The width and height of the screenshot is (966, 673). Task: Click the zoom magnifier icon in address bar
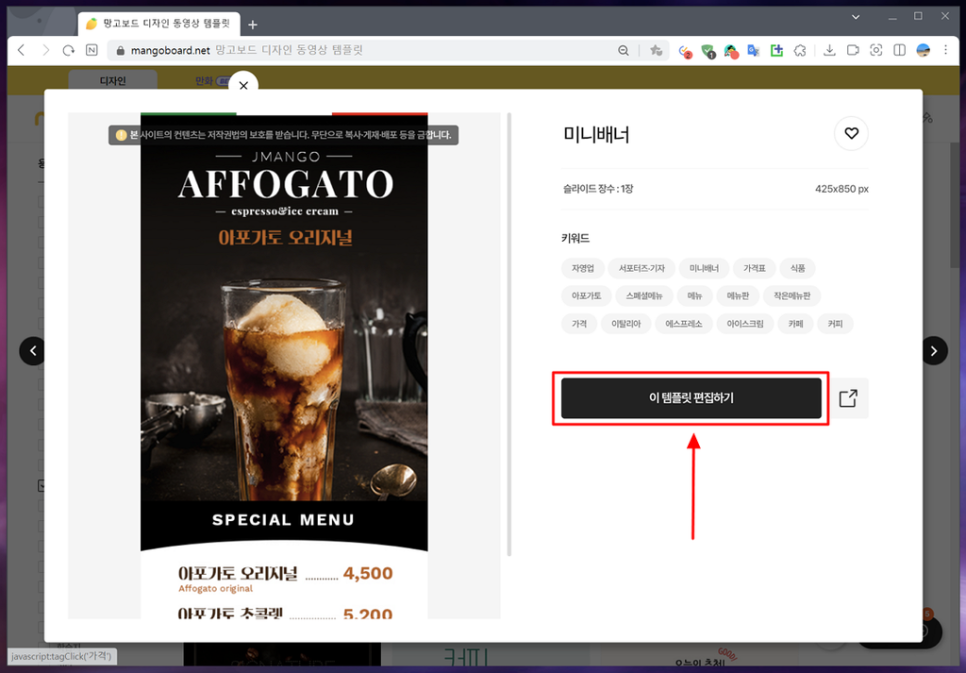[x=623, y=51]
